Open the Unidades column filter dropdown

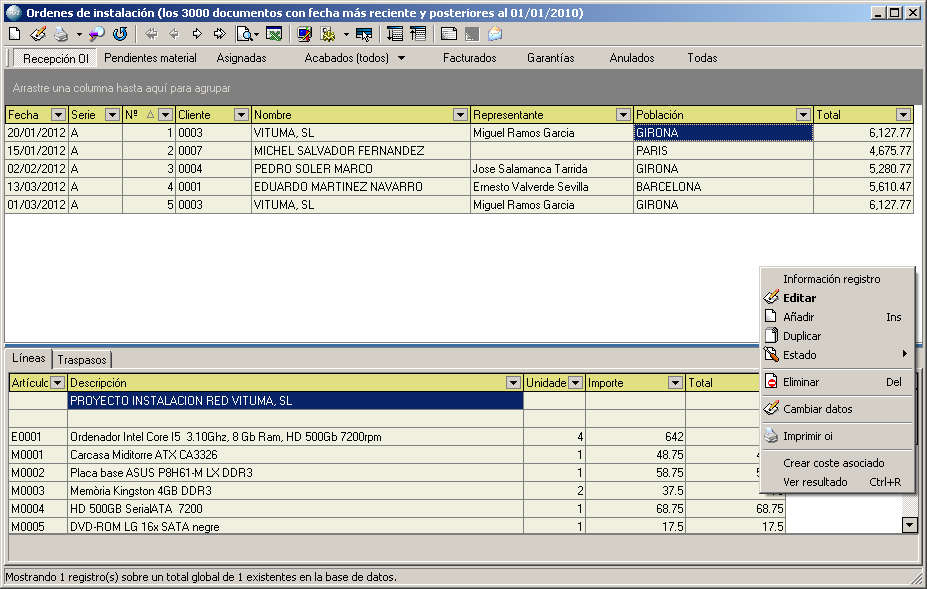coord(575,383)
